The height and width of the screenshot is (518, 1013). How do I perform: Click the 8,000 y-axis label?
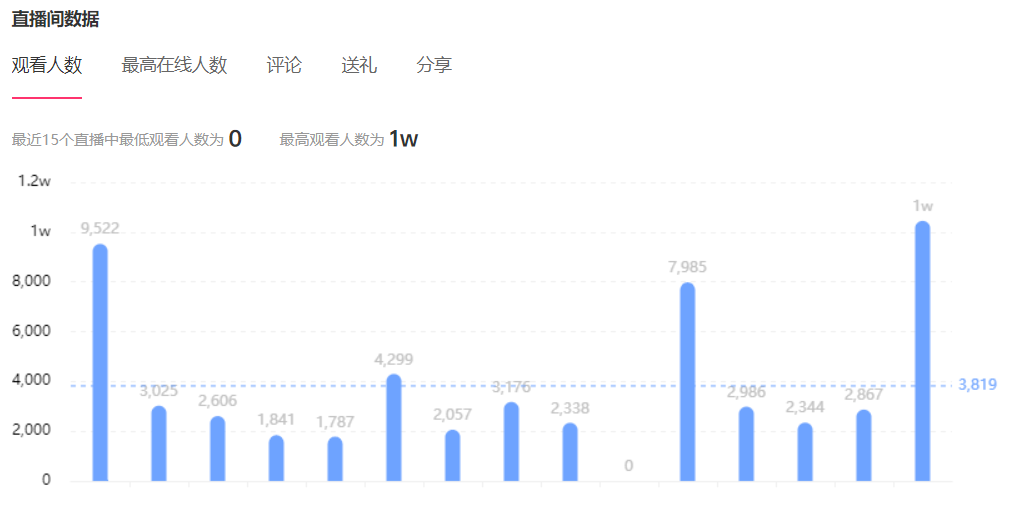(32, 282)
